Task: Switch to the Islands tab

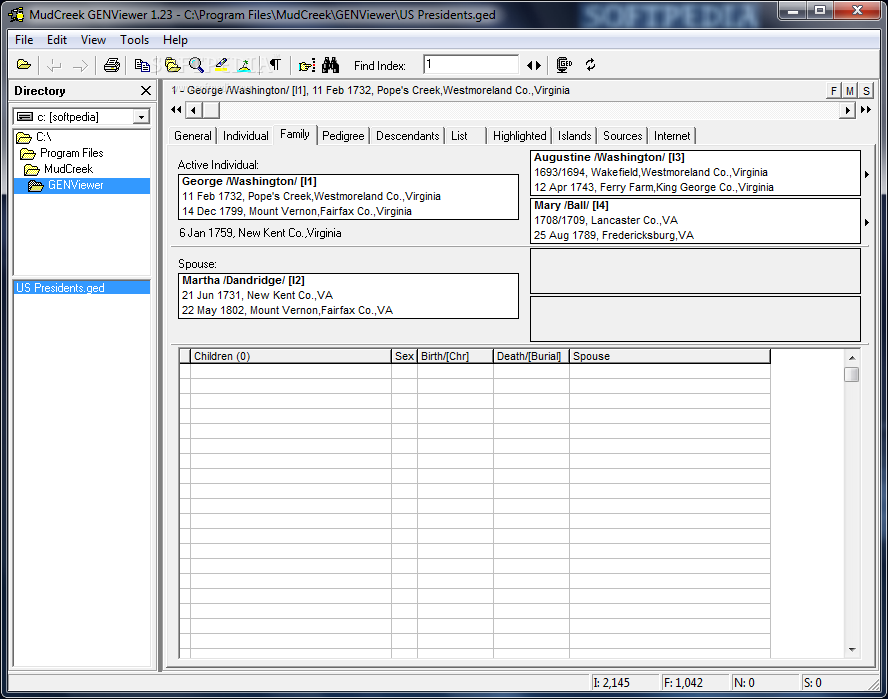Action: tap(574, 136)
